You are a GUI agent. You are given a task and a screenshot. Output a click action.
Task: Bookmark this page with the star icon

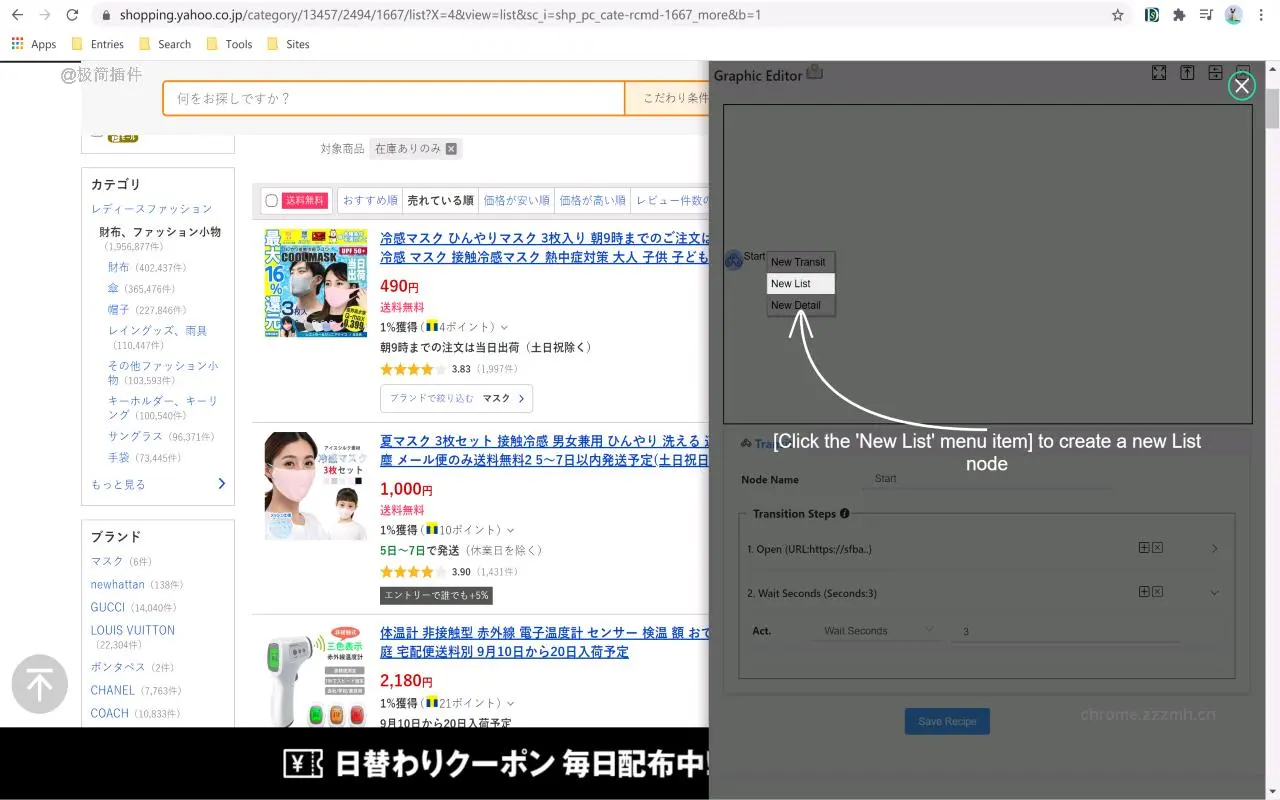(1117, 16)
